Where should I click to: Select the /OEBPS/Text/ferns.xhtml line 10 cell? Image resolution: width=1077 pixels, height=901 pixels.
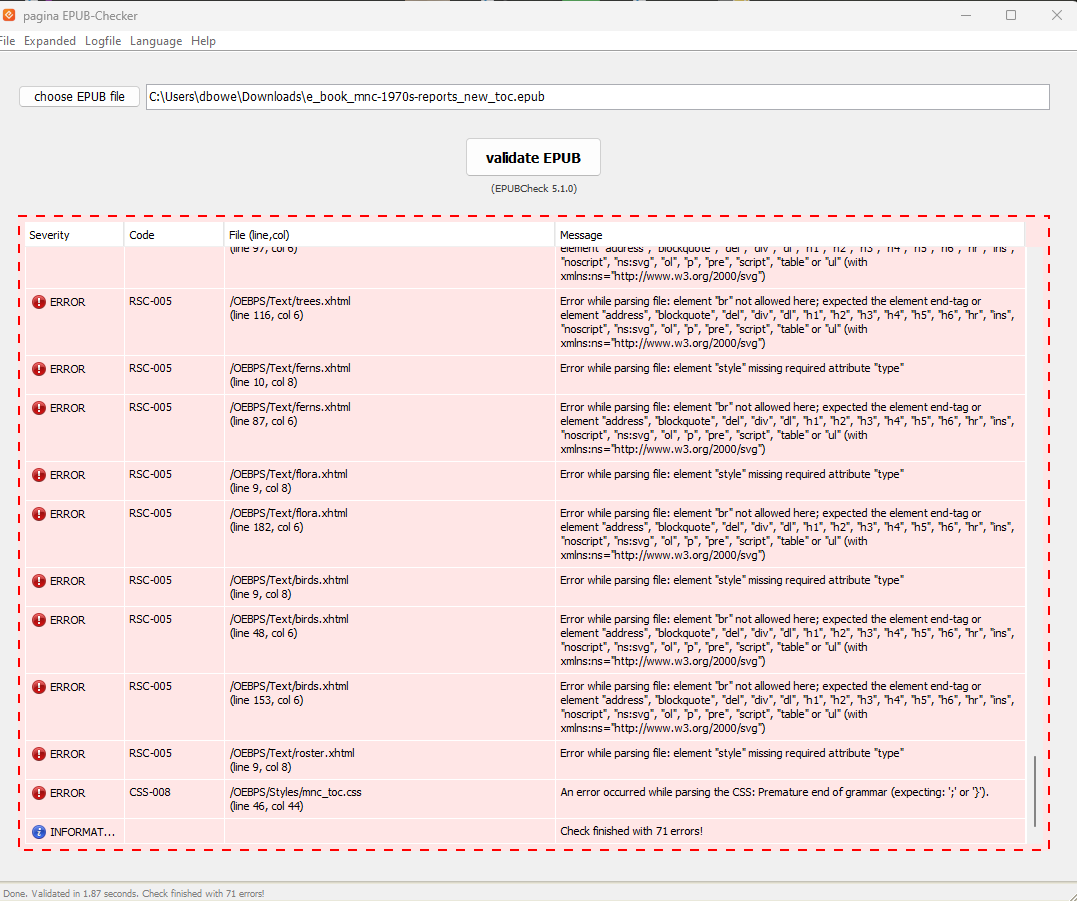389,375
